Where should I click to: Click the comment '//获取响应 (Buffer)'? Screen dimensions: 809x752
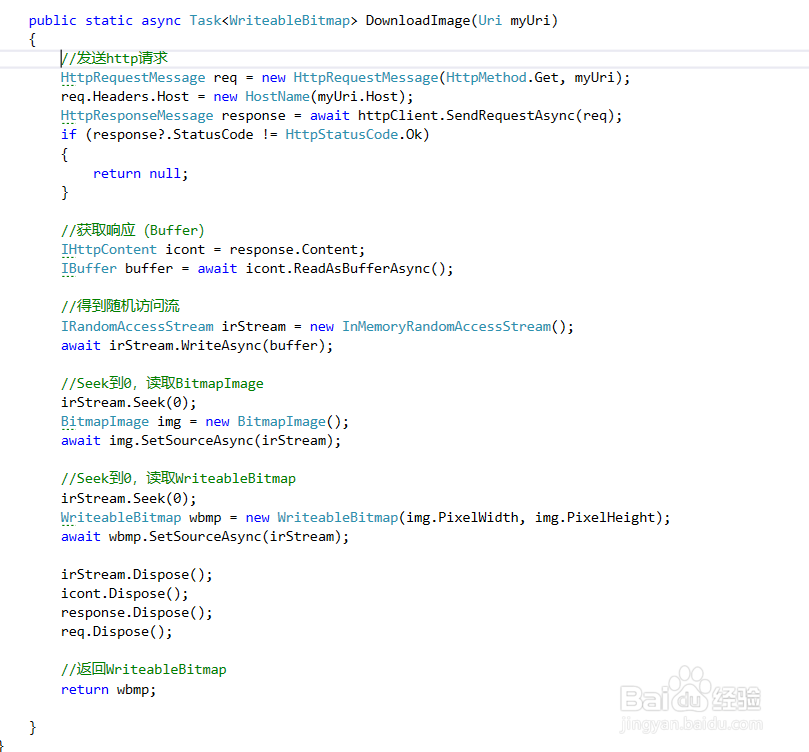133,231
